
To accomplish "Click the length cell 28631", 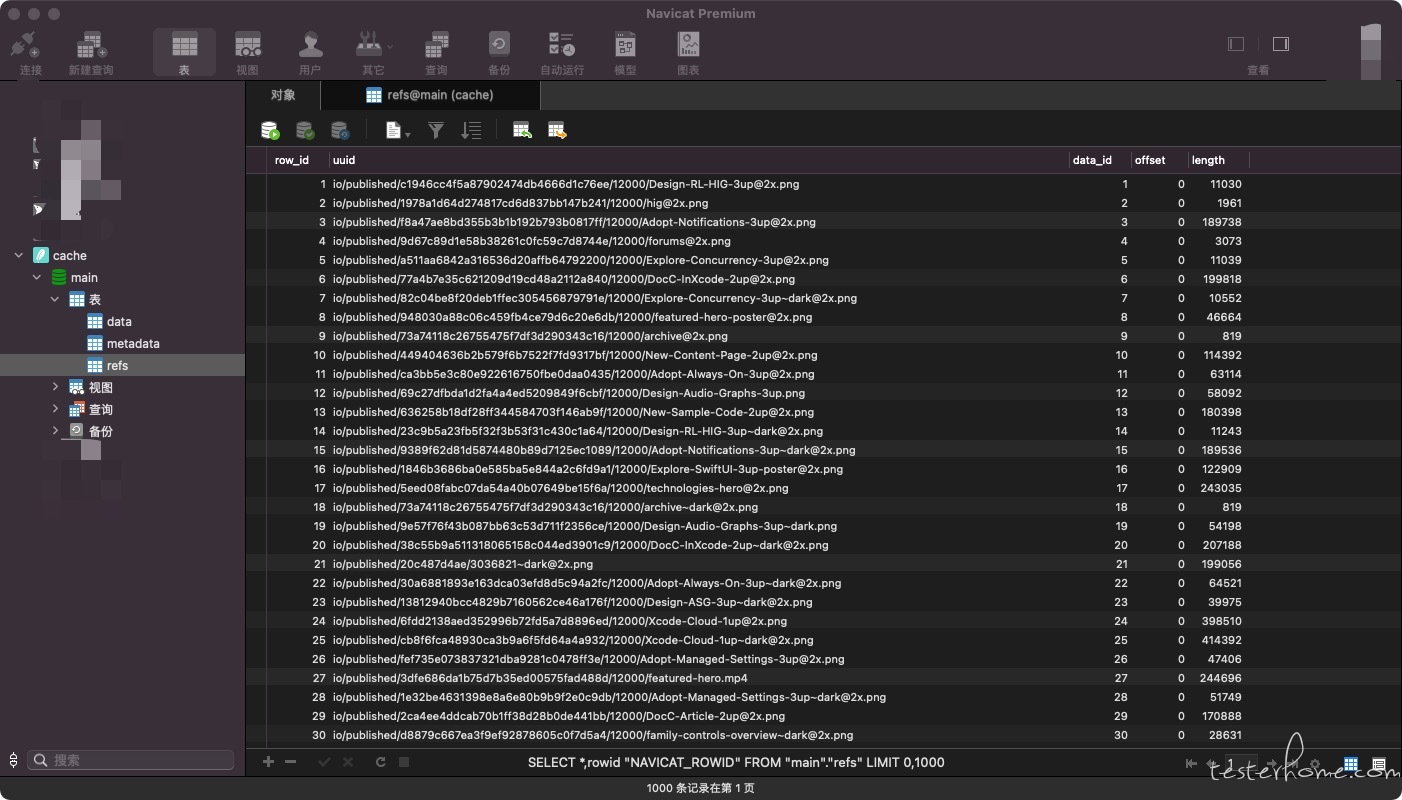I will pos(1218,735).
